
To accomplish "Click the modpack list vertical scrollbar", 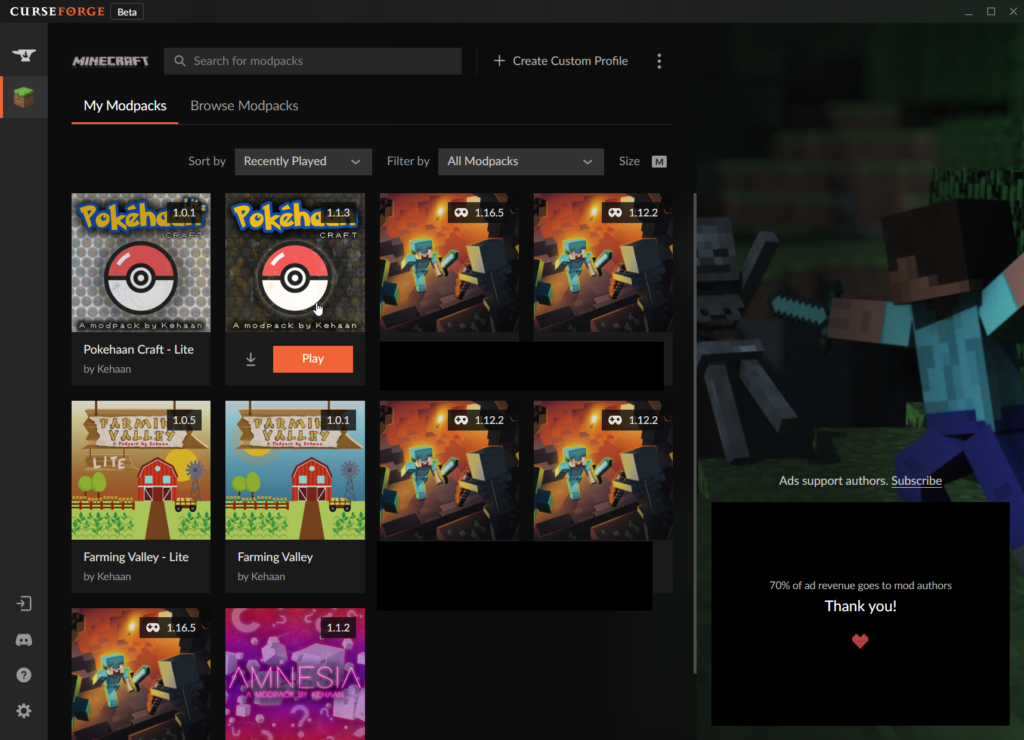I will [x=694, y=434].
